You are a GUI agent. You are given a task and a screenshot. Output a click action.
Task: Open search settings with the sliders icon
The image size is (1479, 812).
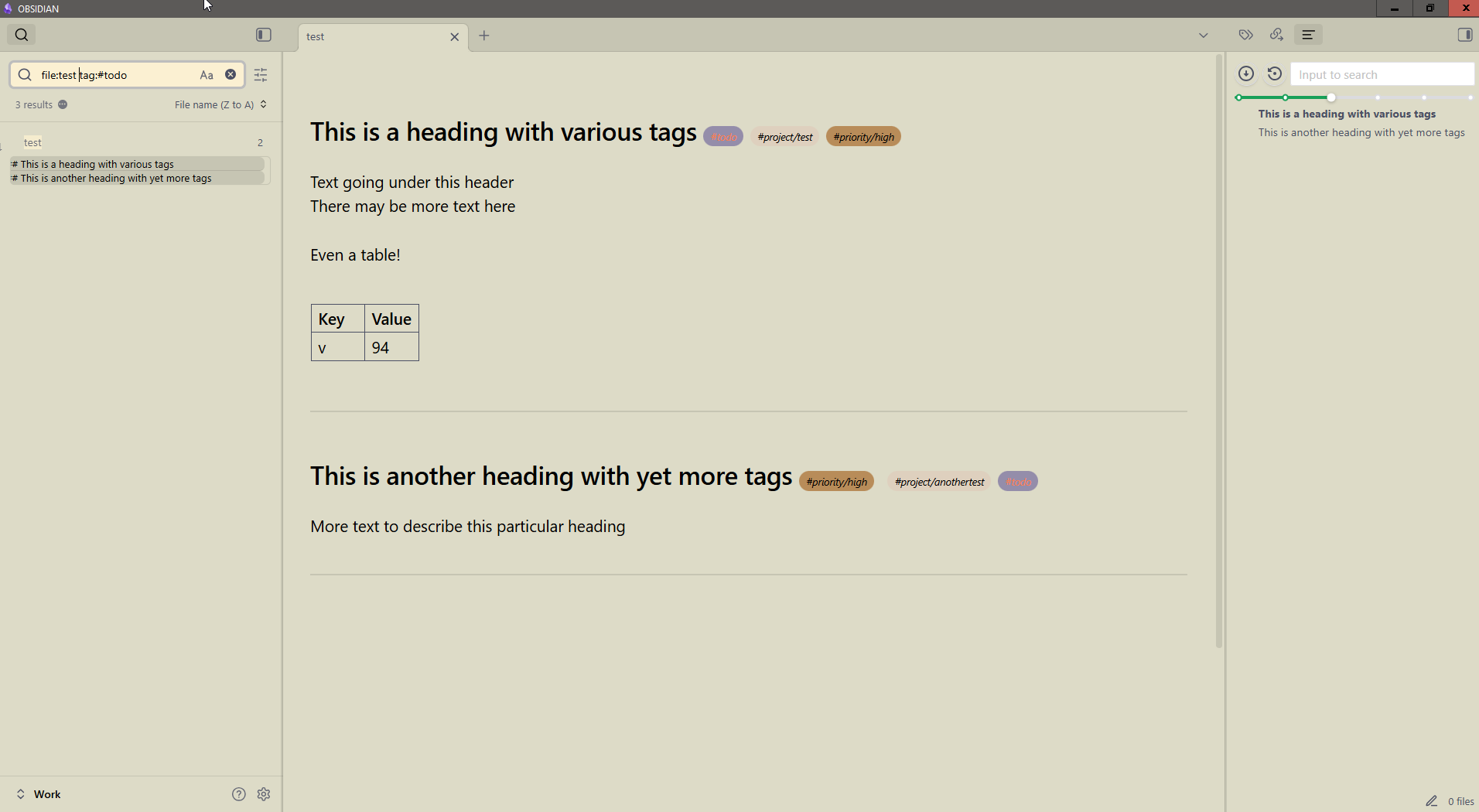[260, 75]
